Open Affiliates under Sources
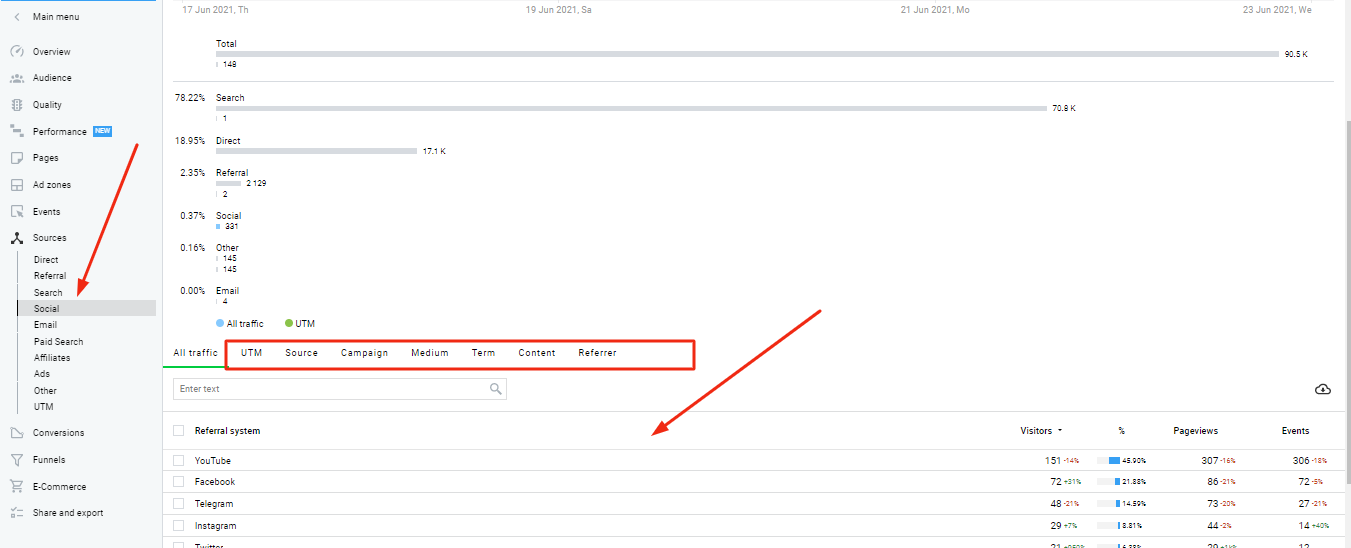 (52, 358)
